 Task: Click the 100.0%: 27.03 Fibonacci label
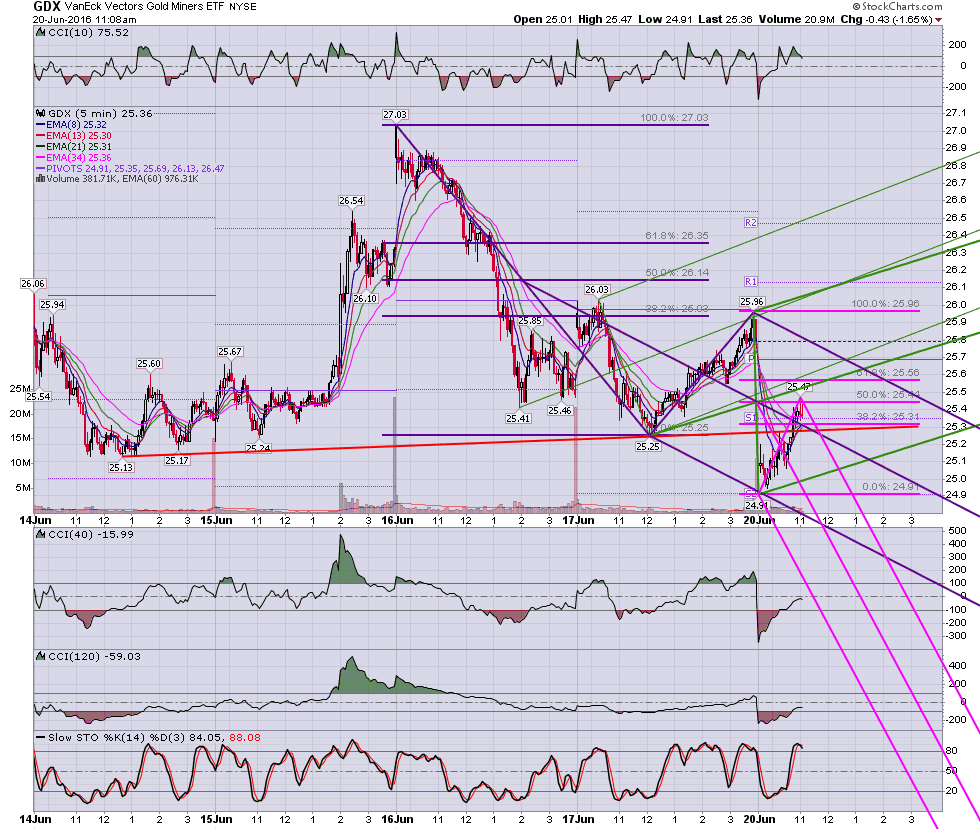pos(674,118)
